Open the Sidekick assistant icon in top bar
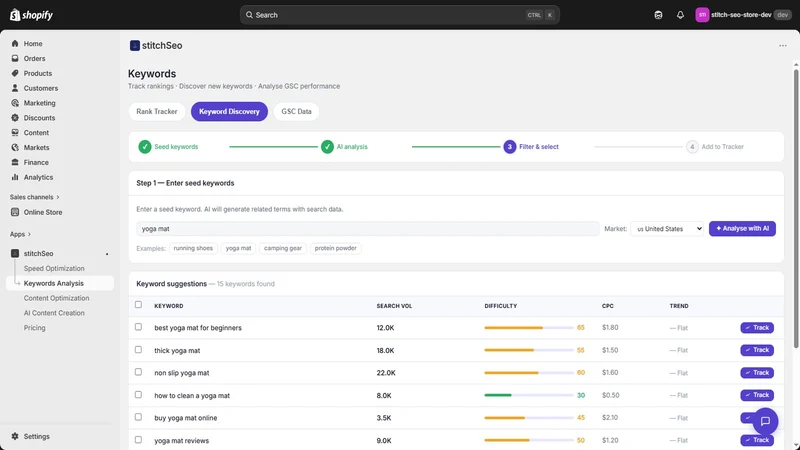 coord(658,15)
